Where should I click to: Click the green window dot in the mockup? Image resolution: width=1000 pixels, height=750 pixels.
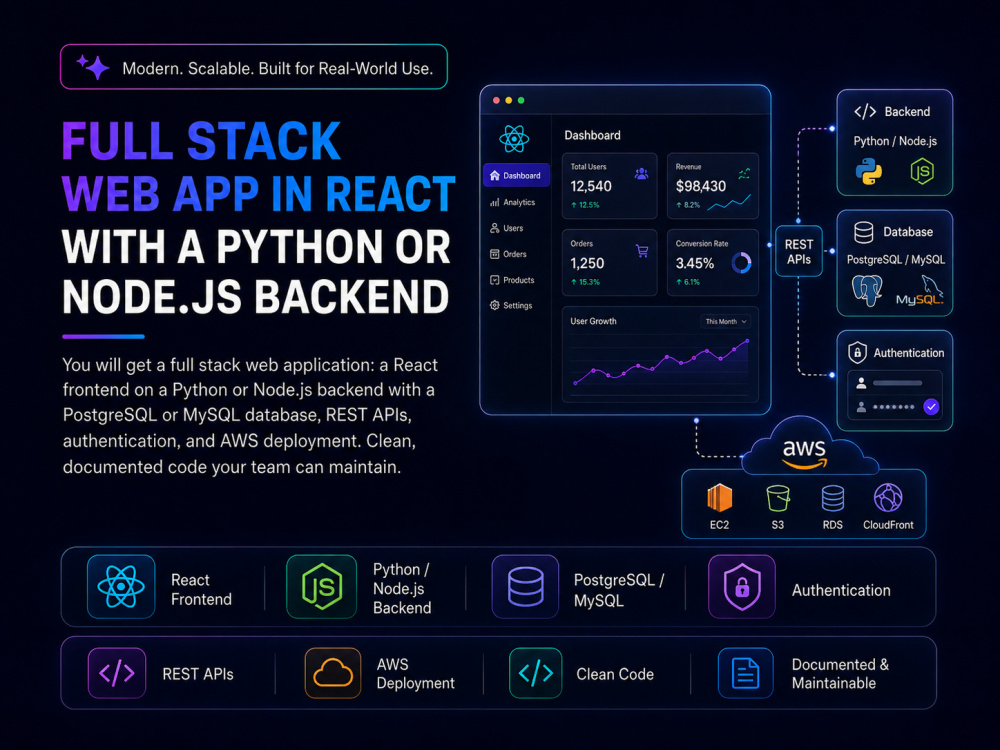point(521,100)
